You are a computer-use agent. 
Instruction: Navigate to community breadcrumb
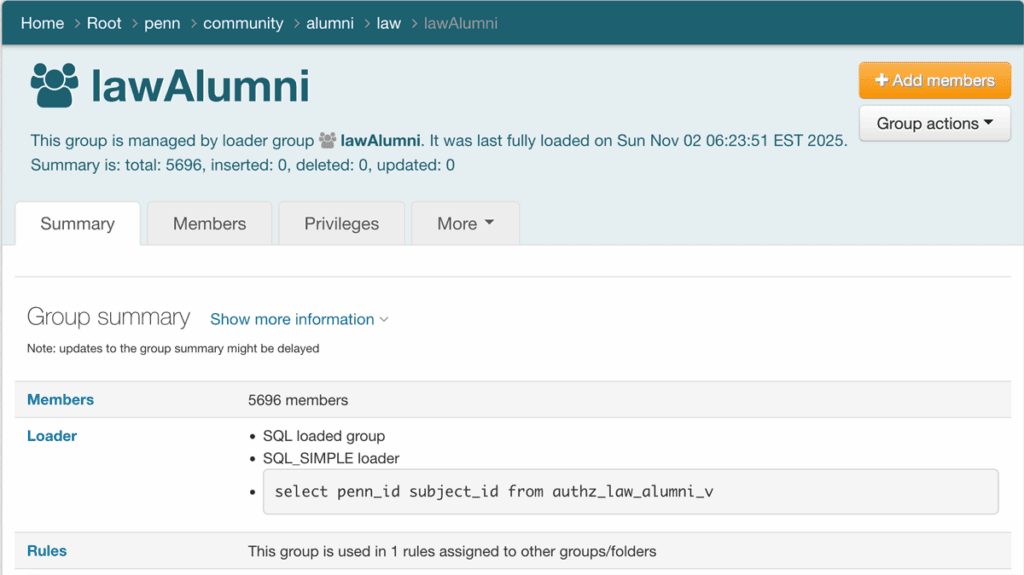(243, 24)
